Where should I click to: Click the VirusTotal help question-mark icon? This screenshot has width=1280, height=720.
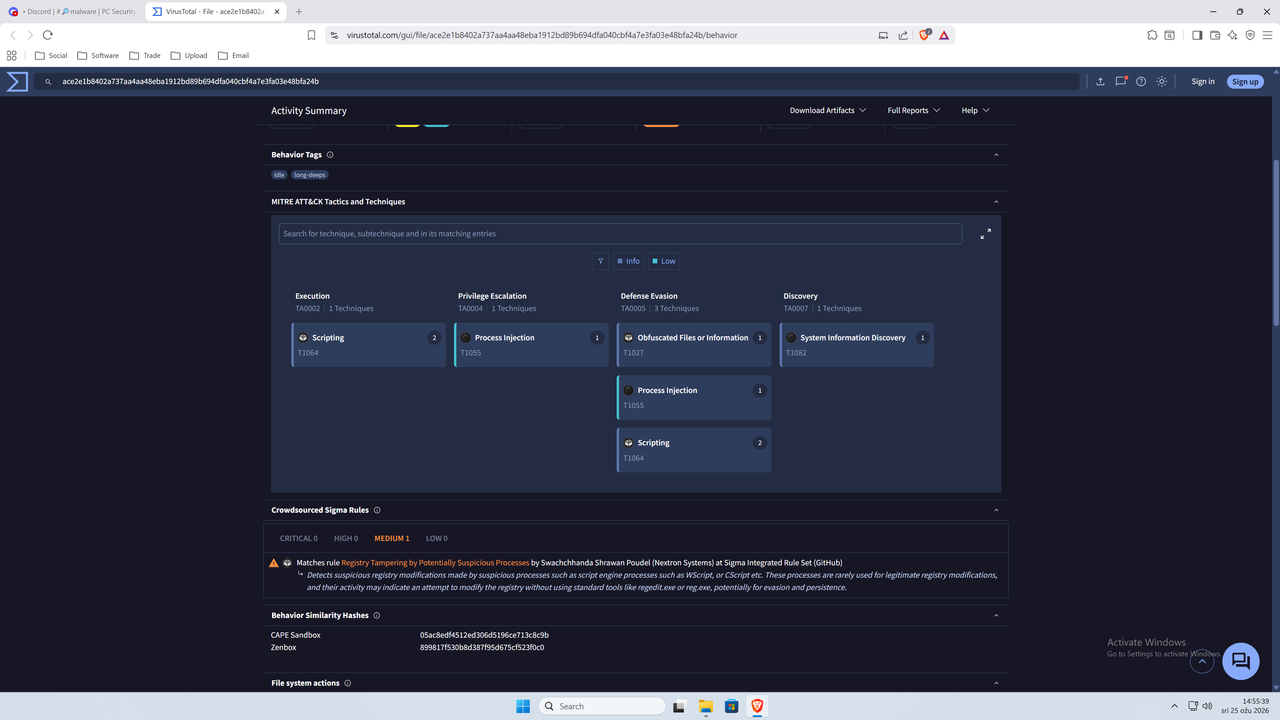[1141, 81]
